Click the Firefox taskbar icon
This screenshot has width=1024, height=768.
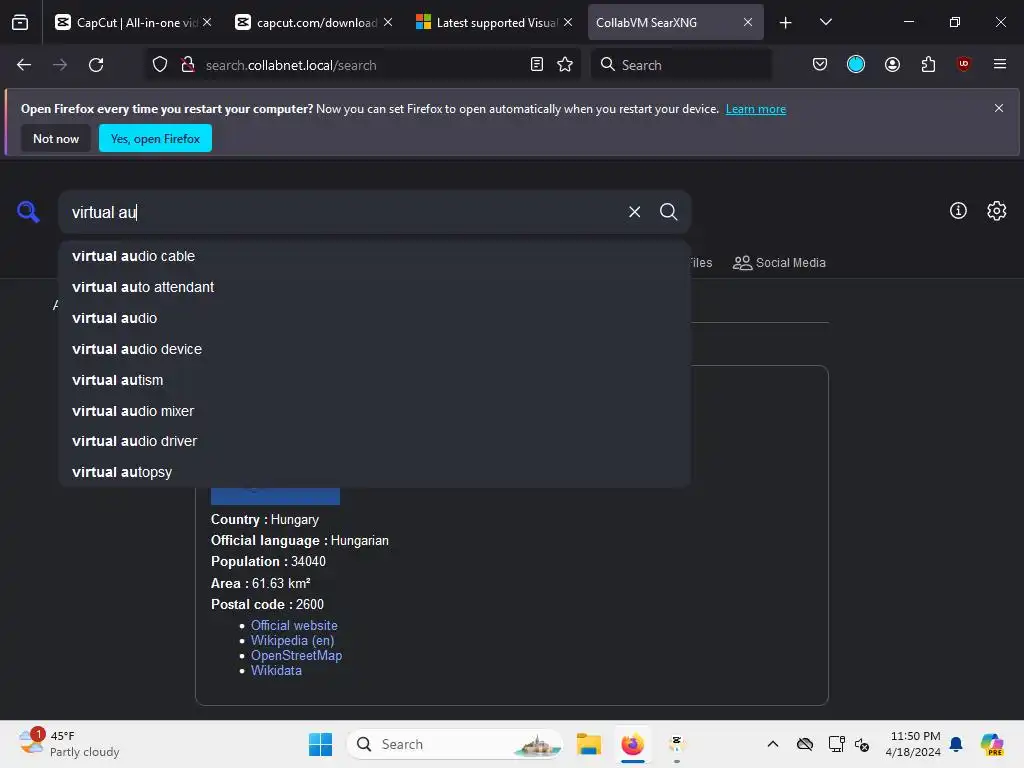[x=632, y=744]
